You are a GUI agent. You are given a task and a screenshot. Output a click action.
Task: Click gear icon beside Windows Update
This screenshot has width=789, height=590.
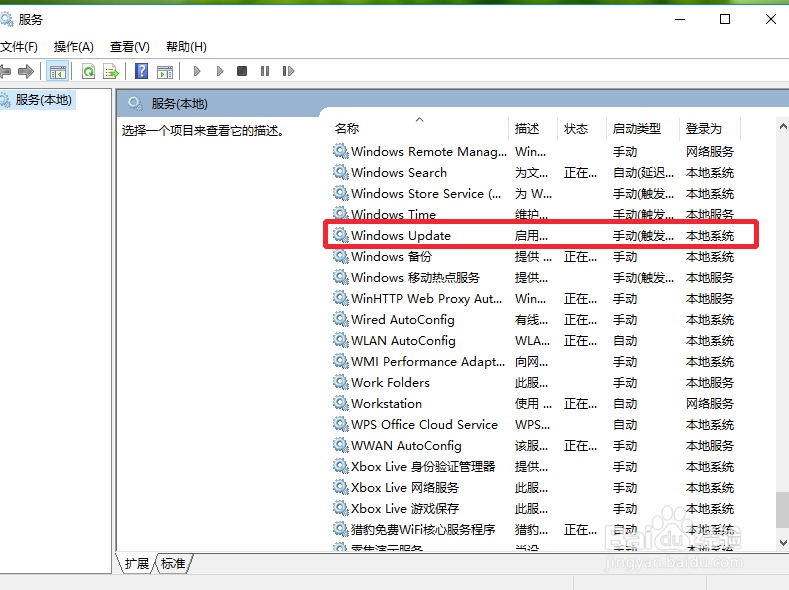[341, 235]
